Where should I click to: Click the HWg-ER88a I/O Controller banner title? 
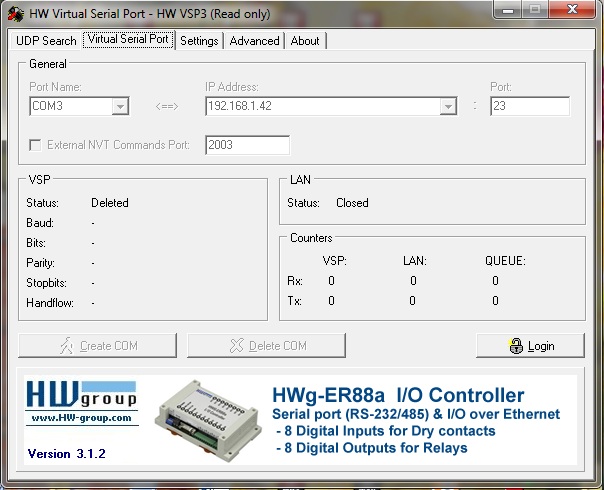[398, 395]
